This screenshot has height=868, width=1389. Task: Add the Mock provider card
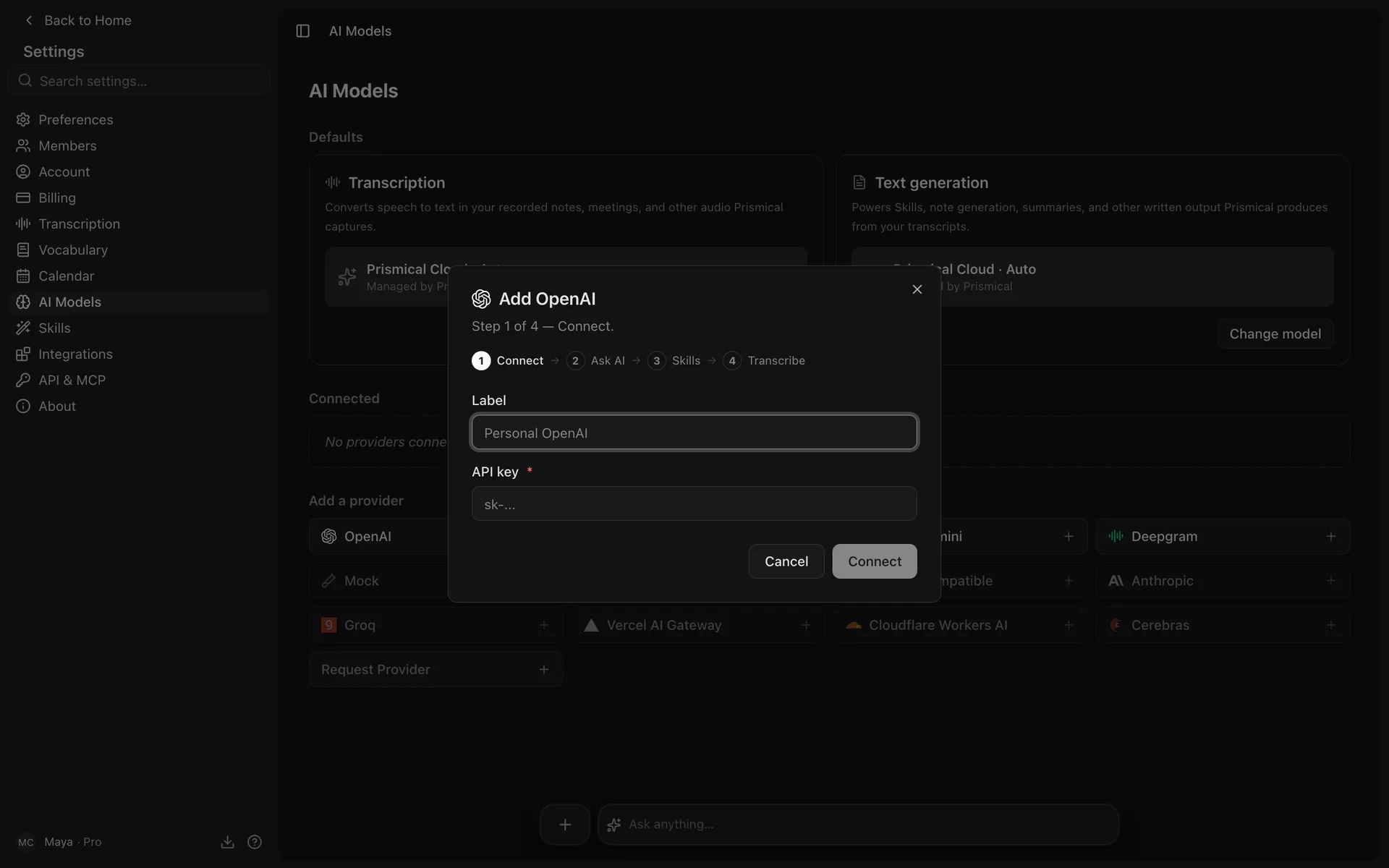pos(378,581)
